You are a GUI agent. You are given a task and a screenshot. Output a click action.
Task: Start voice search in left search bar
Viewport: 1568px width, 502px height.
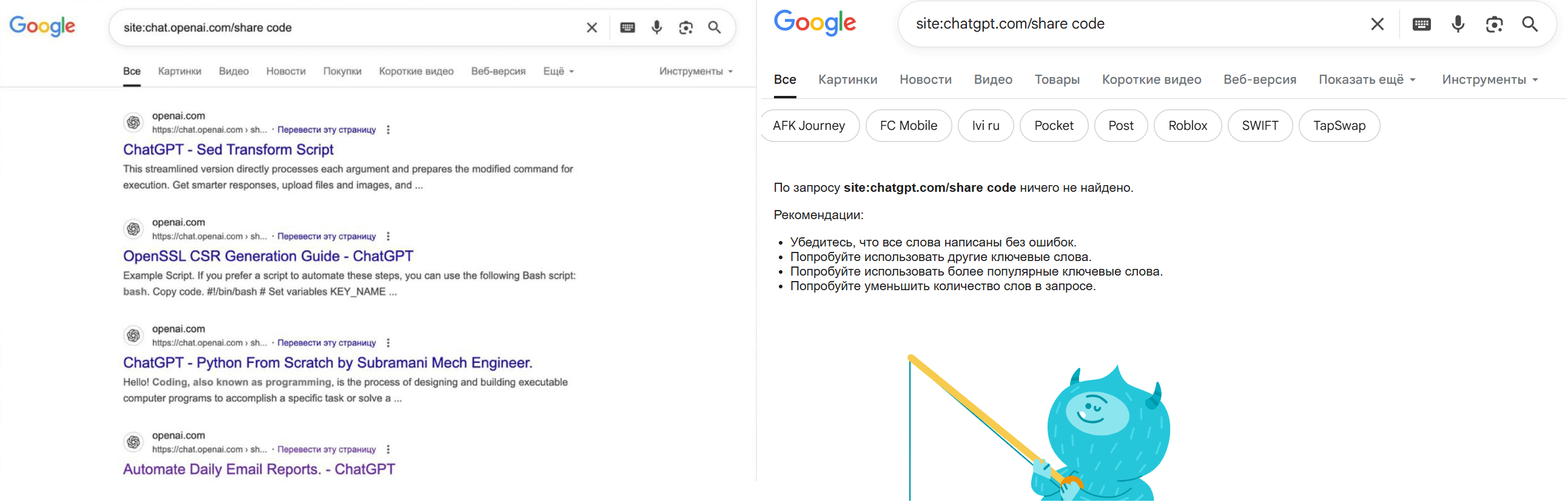coord(657,27)
